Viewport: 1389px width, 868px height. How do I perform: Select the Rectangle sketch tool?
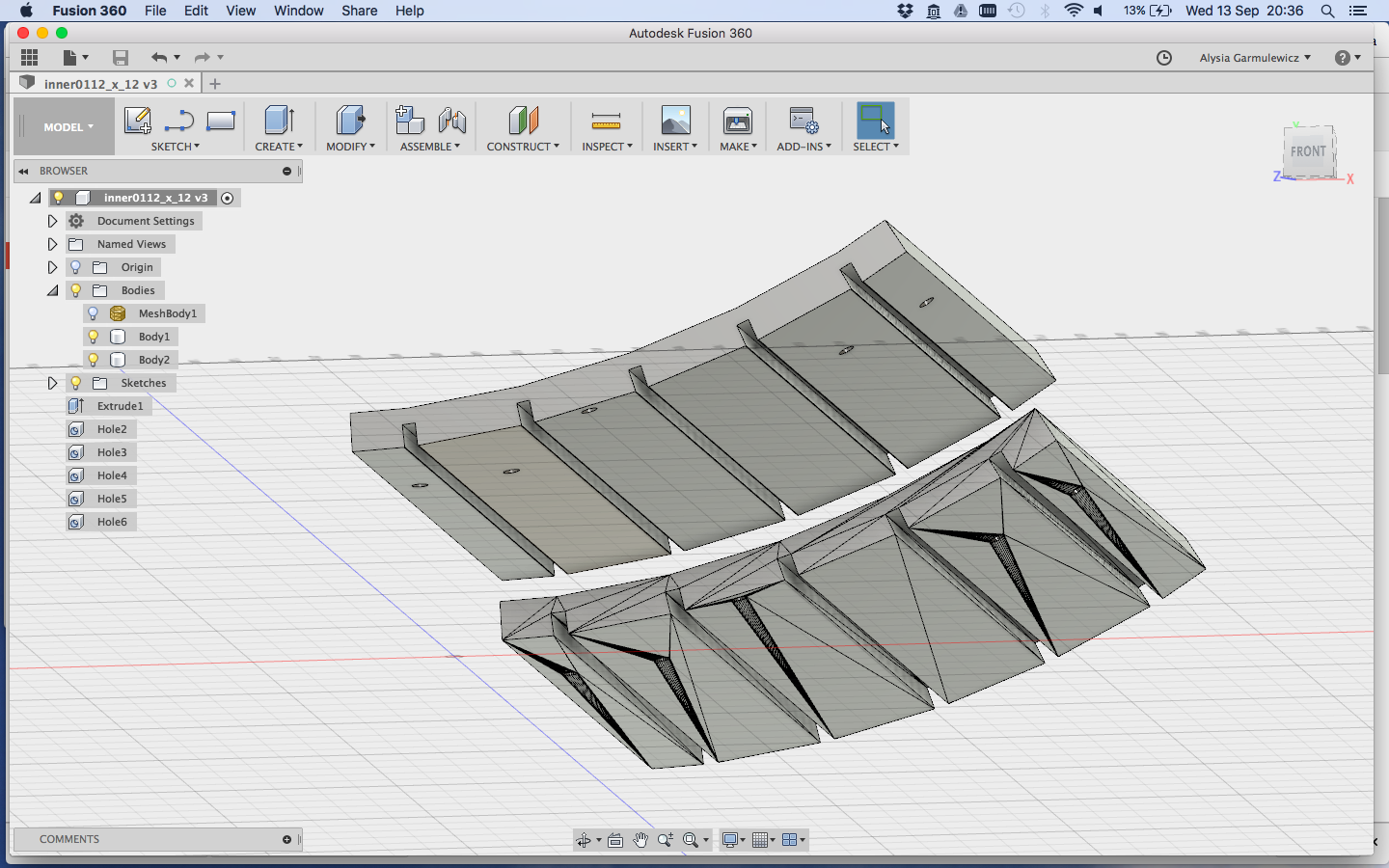[221, 121]
